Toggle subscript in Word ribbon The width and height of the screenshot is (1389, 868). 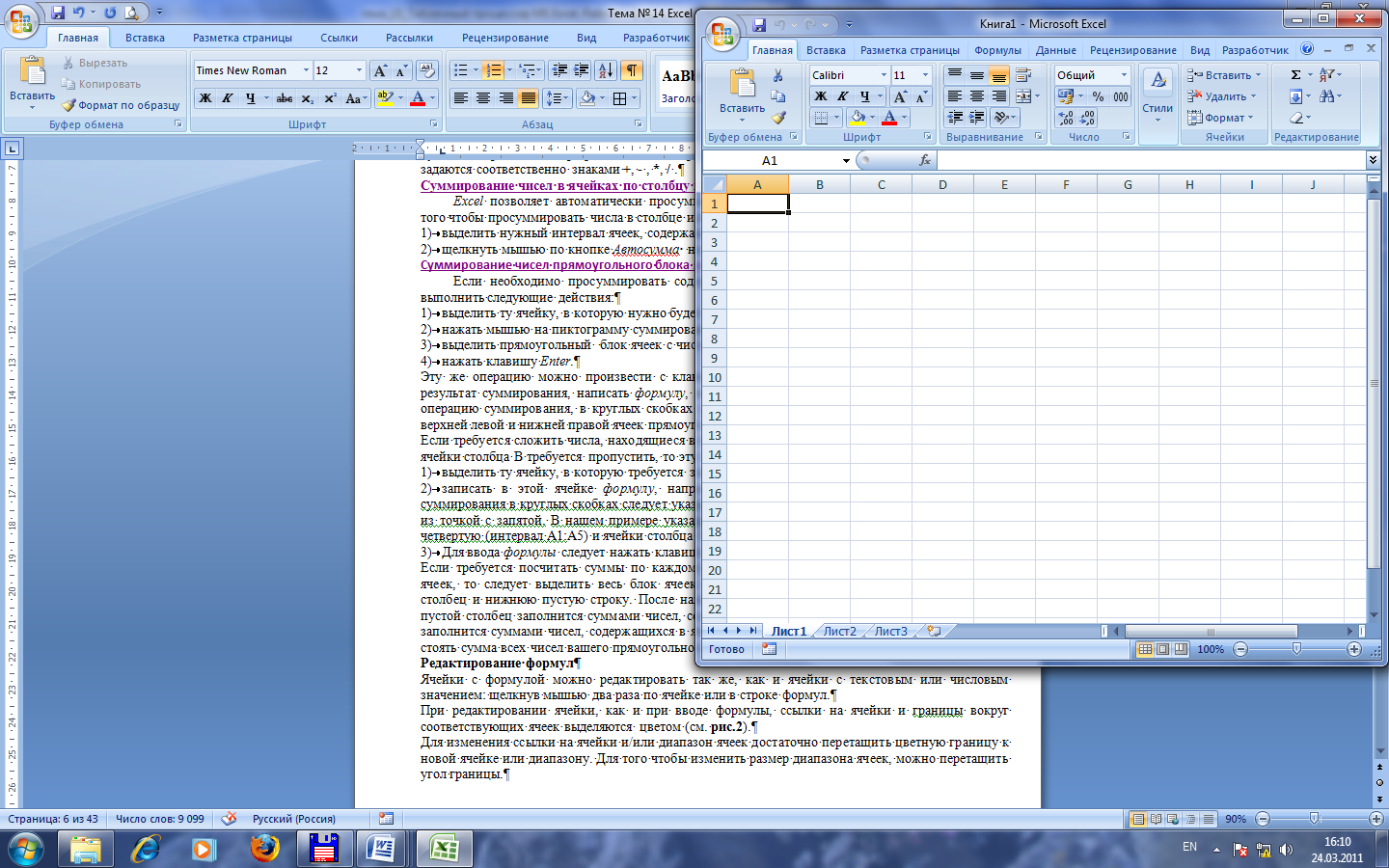coord(307,98)
